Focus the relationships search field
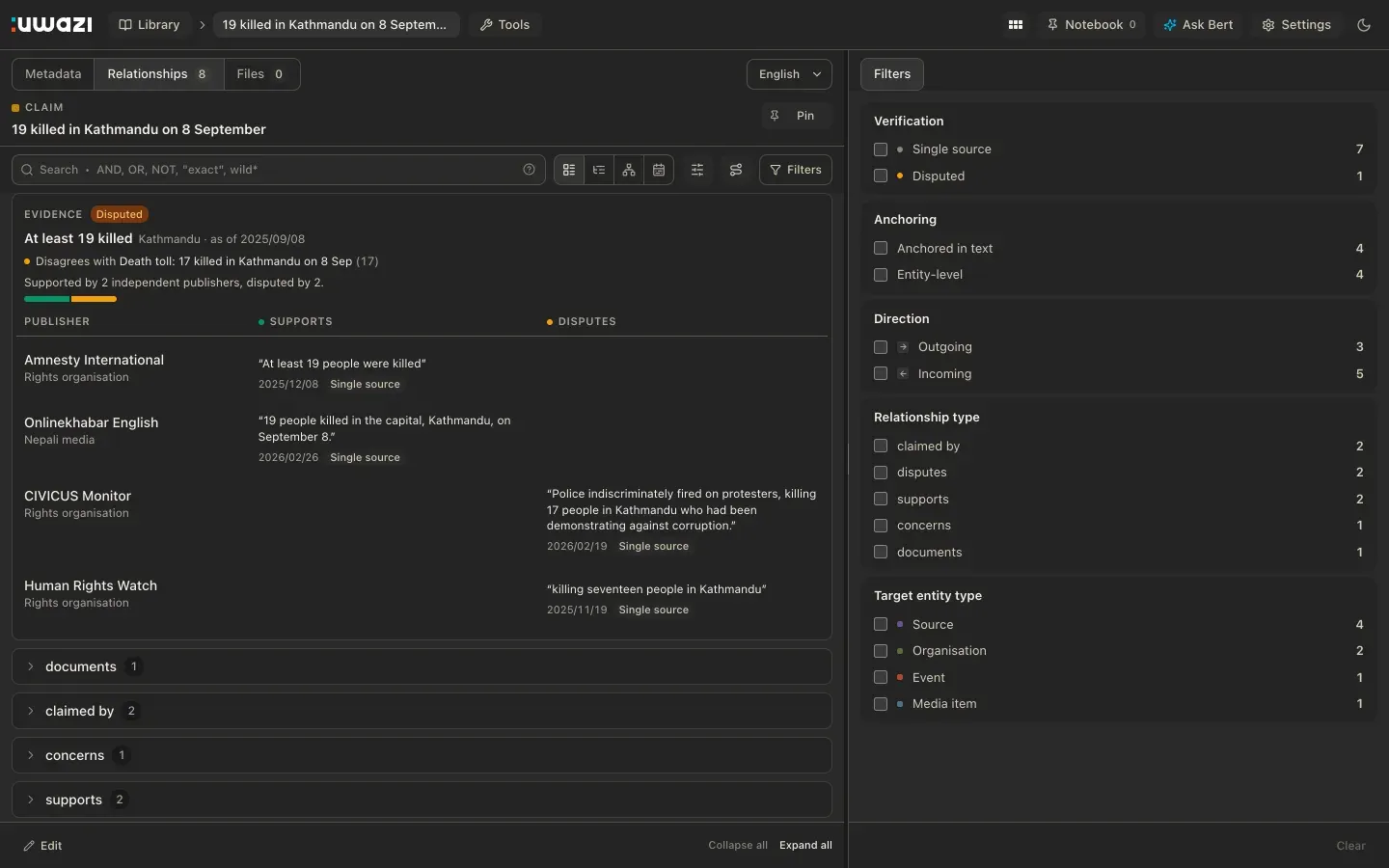This screenshot has width=1389, height=868. pyautogui.click(x=279, y=170)
